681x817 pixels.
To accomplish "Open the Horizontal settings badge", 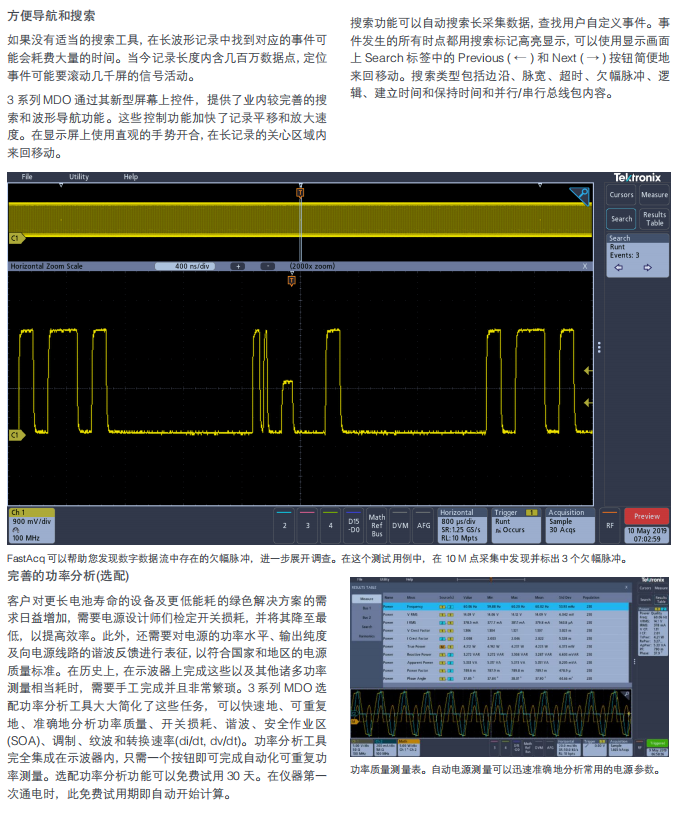I will (x=462, y=526).
